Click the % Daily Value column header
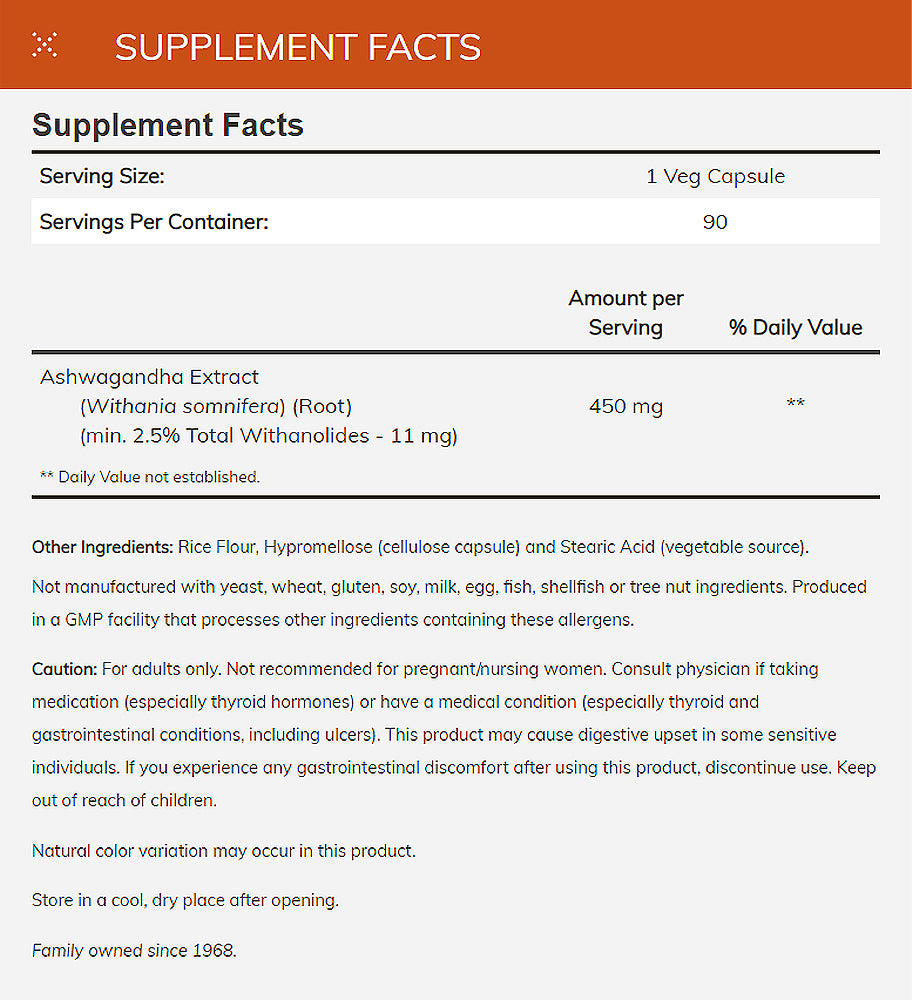This screenshot has height=1000, width=912. click(x=795, y=327)
